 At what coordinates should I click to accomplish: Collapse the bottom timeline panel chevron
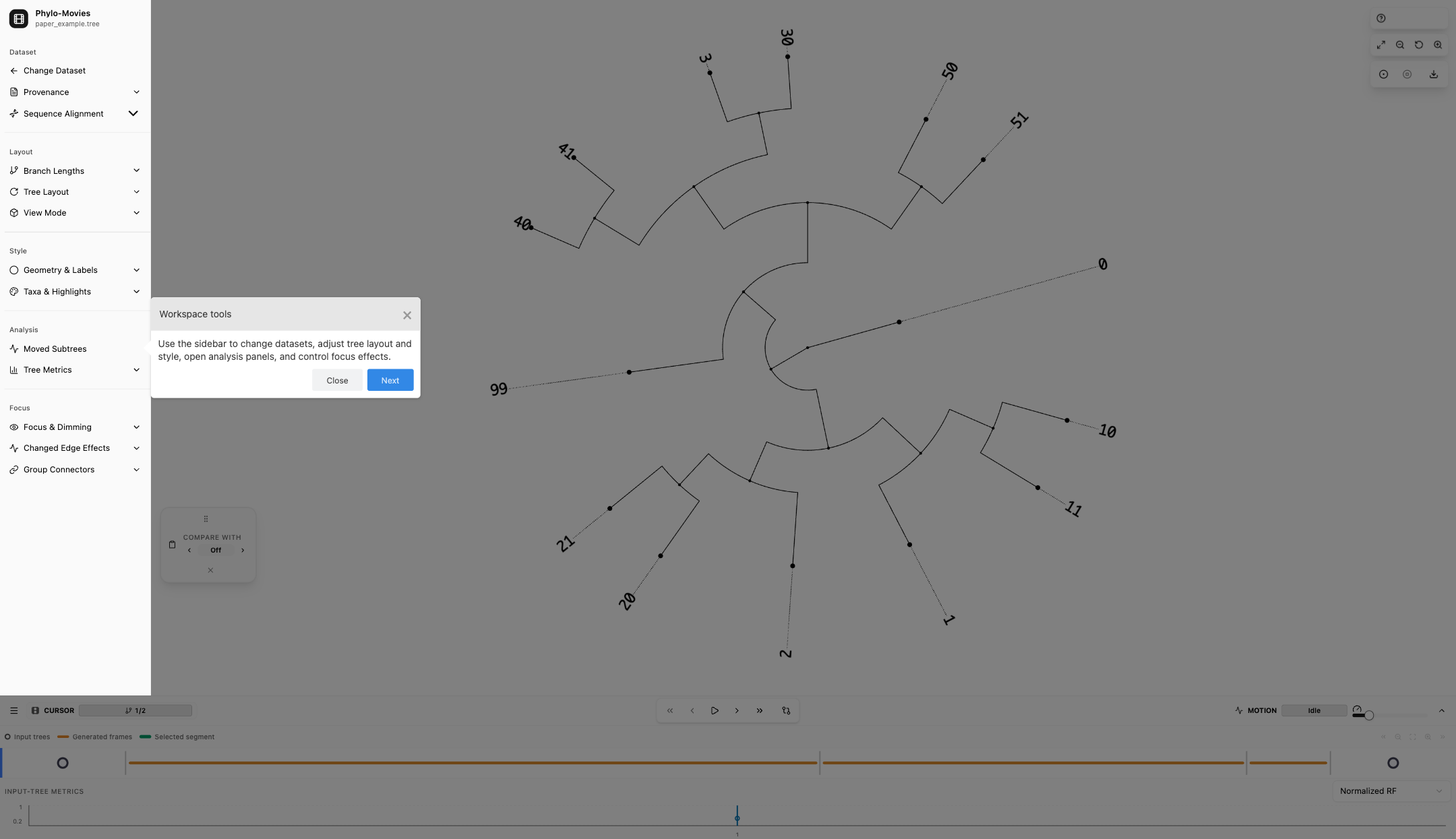tap(1441, 710)
